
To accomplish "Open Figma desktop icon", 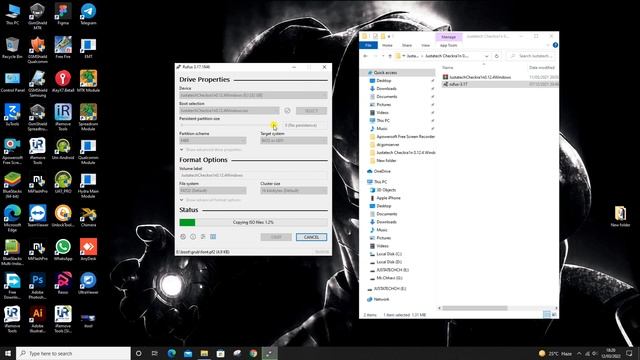I will 63,14.
